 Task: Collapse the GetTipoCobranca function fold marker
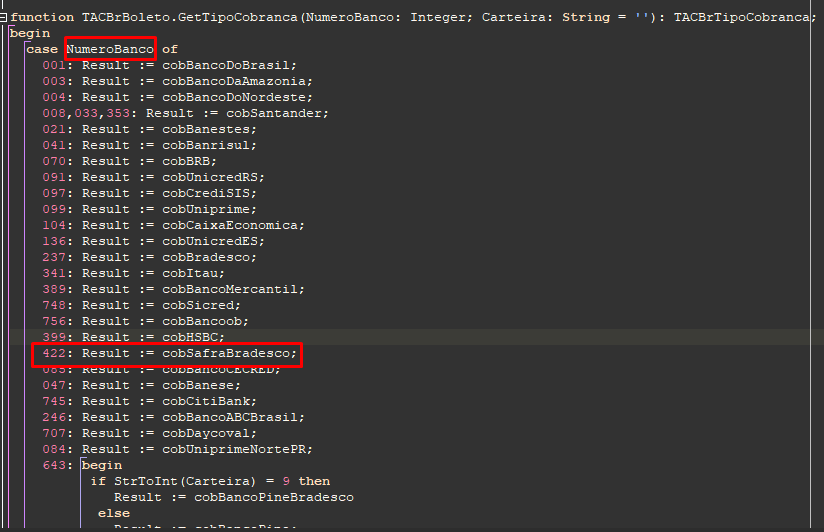(x=3, y=17)
